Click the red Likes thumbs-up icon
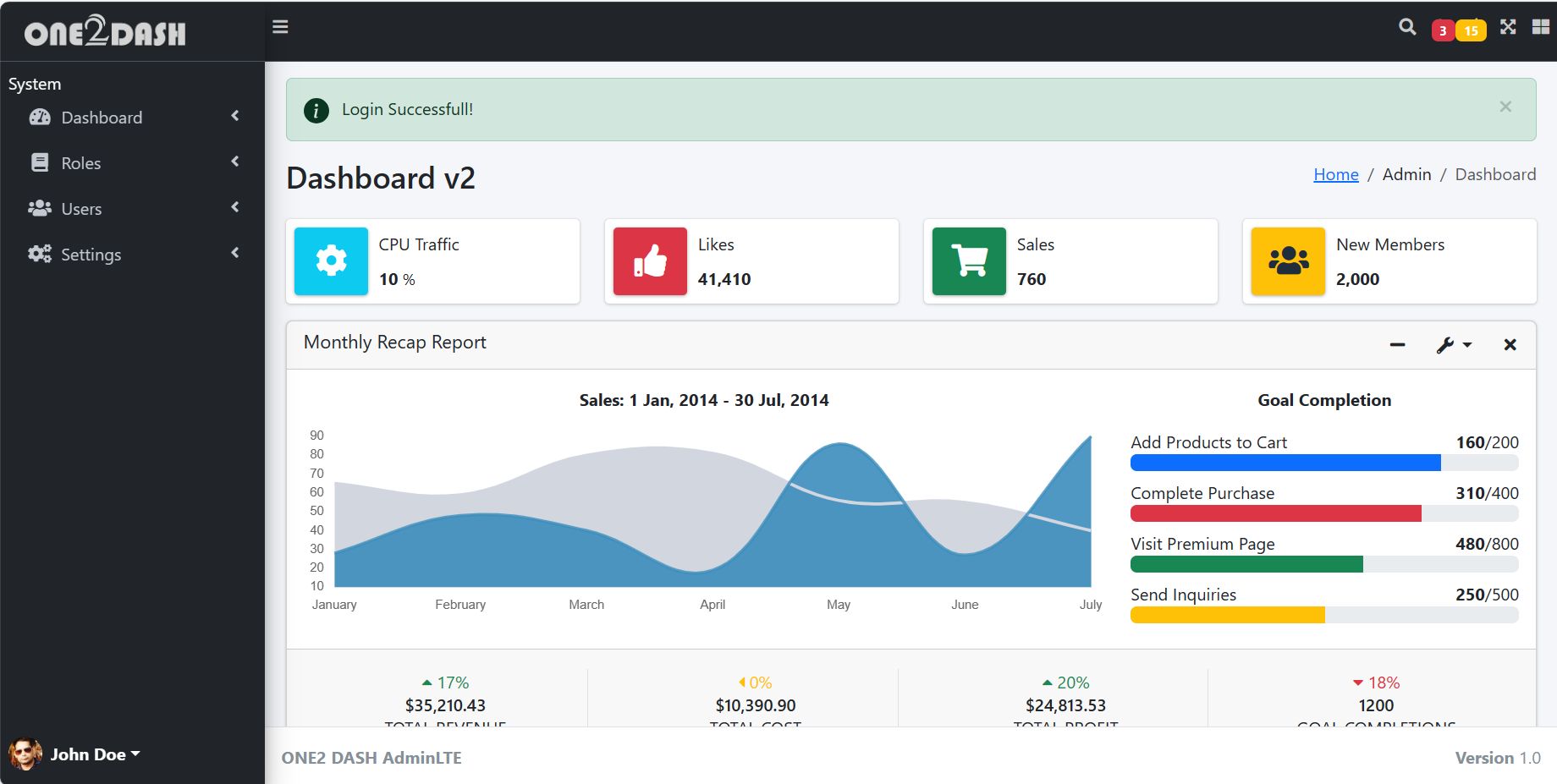This screenshot has width=1557, height=784. [650, 261]
